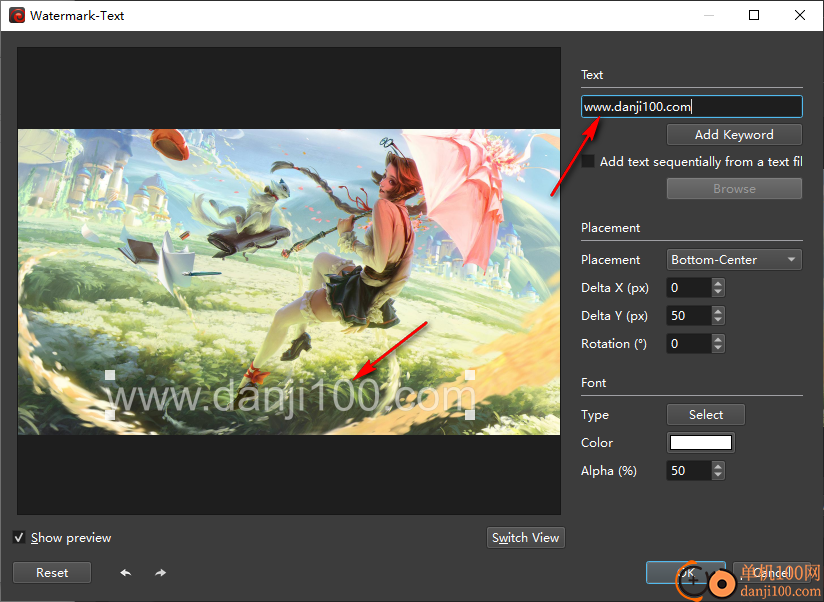Click the watermark text input field
This screenshot has width=824, height=602.
coord(692,107)
